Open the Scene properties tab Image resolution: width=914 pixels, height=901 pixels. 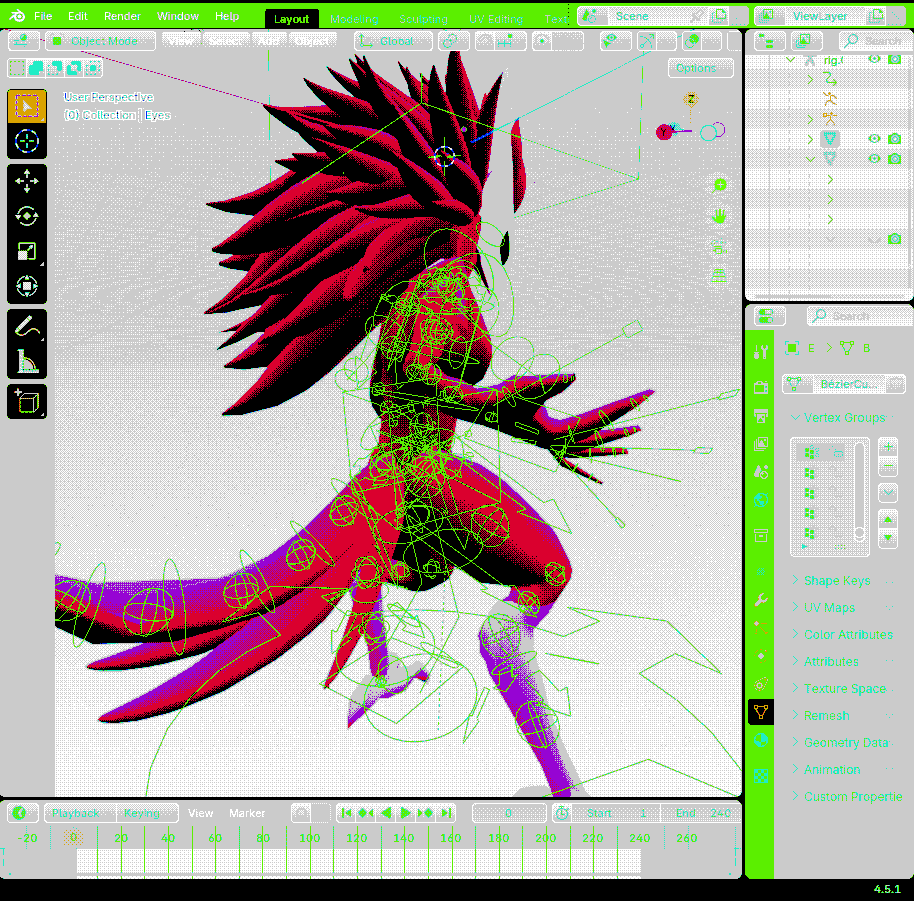761,471
